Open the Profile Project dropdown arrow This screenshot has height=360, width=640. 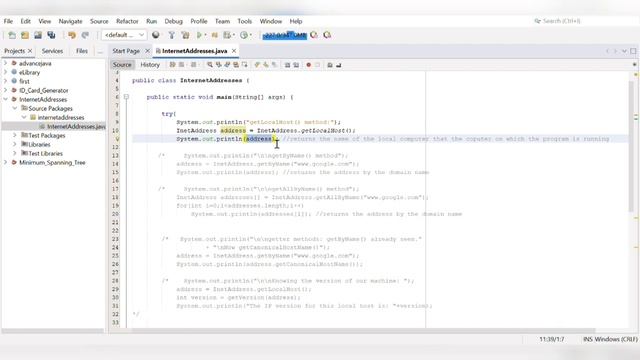234,35
